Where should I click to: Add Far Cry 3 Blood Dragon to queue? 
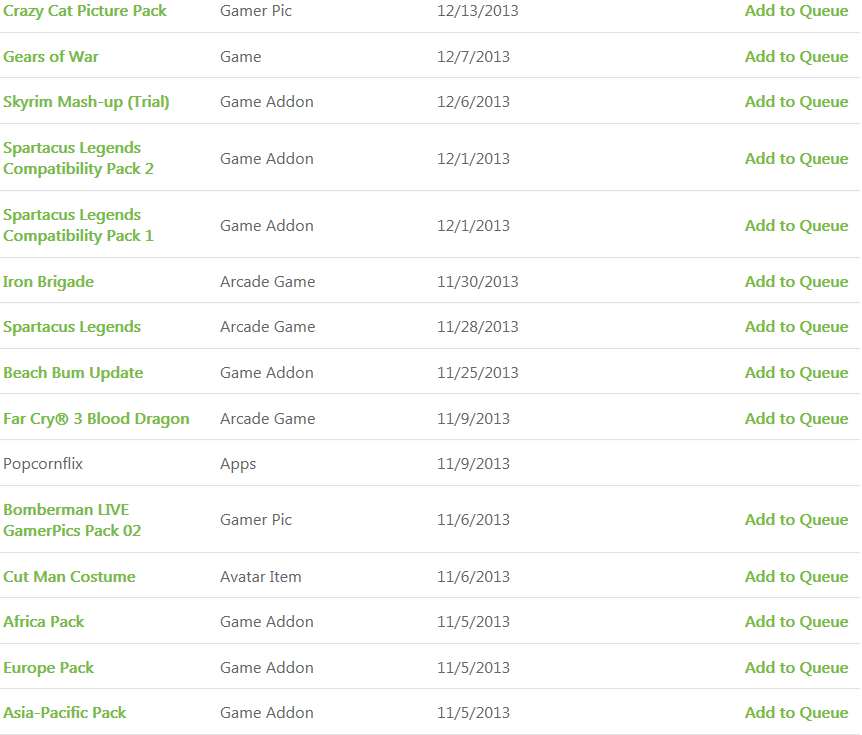797,419
